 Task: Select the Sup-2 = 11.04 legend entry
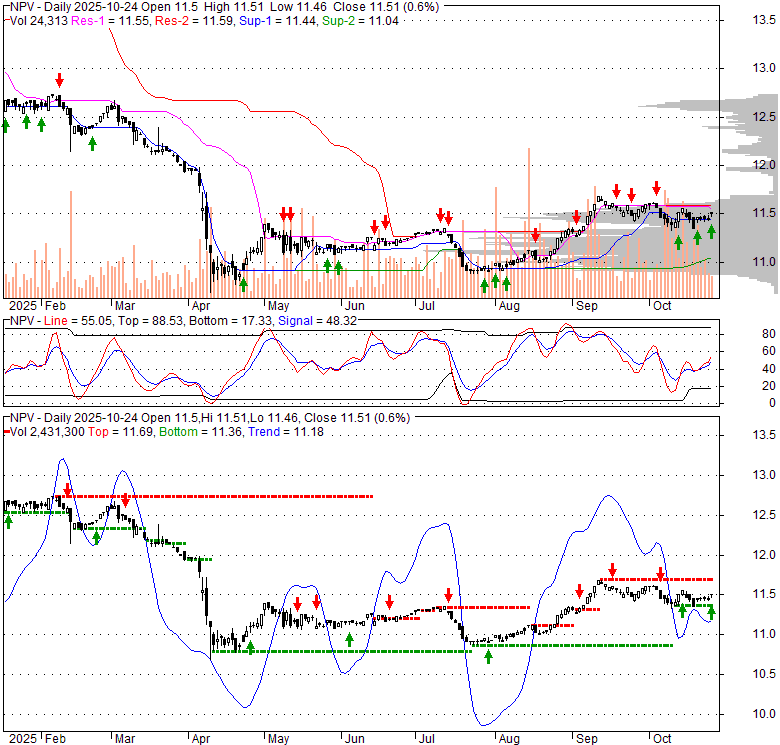click(360, 21)
